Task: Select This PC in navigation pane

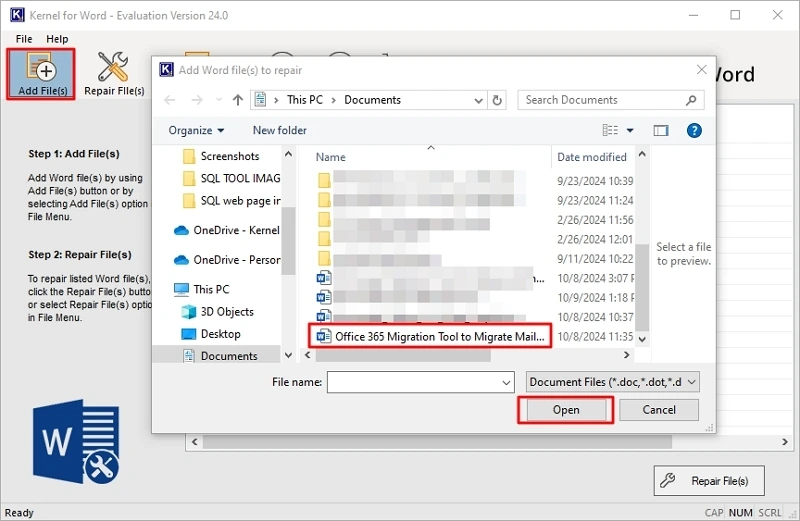Action: (202, 289)
